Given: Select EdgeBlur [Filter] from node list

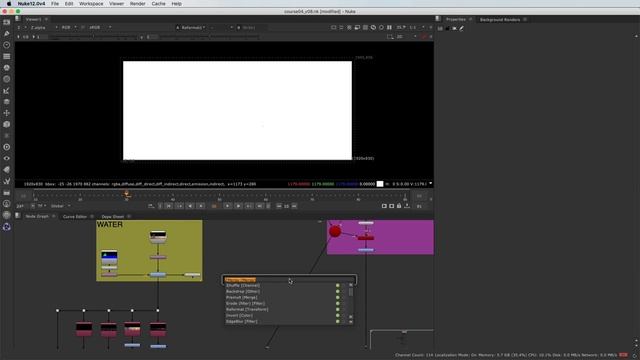Looking at the screenshot, I should (242, 322).
